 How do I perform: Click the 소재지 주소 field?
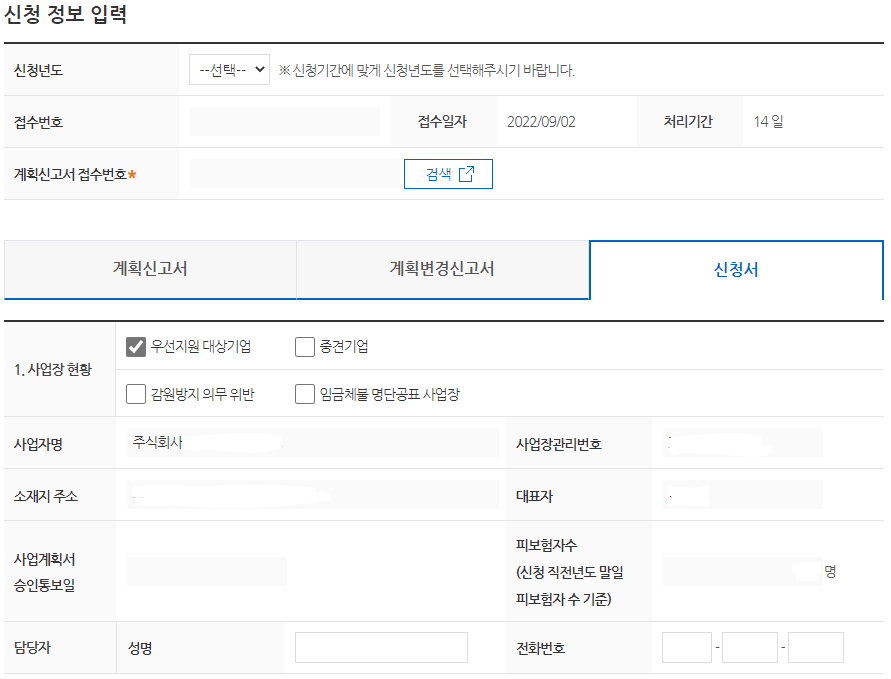(x=313, y=495)
